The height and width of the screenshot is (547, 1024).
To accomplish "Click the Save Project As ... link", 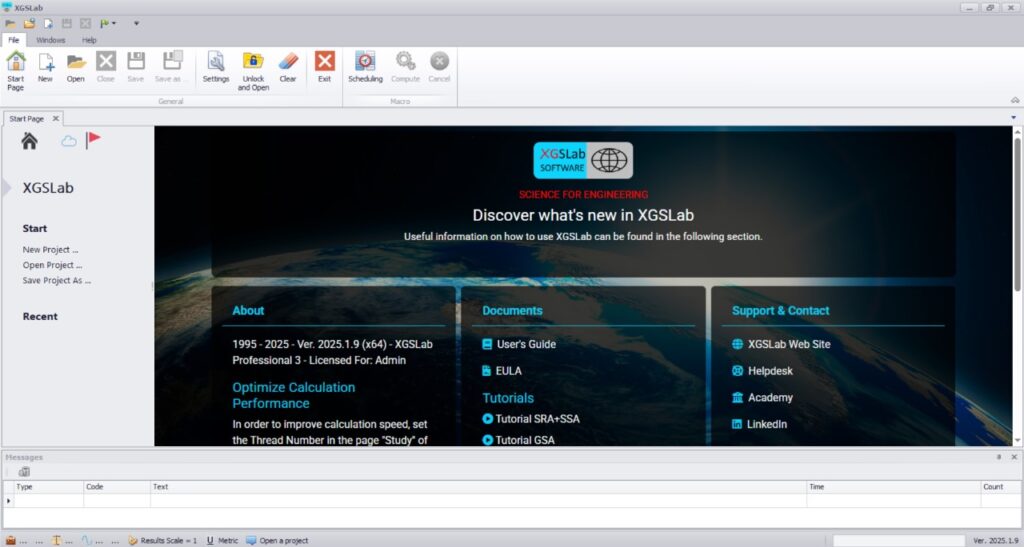I will tap(57, 281).
